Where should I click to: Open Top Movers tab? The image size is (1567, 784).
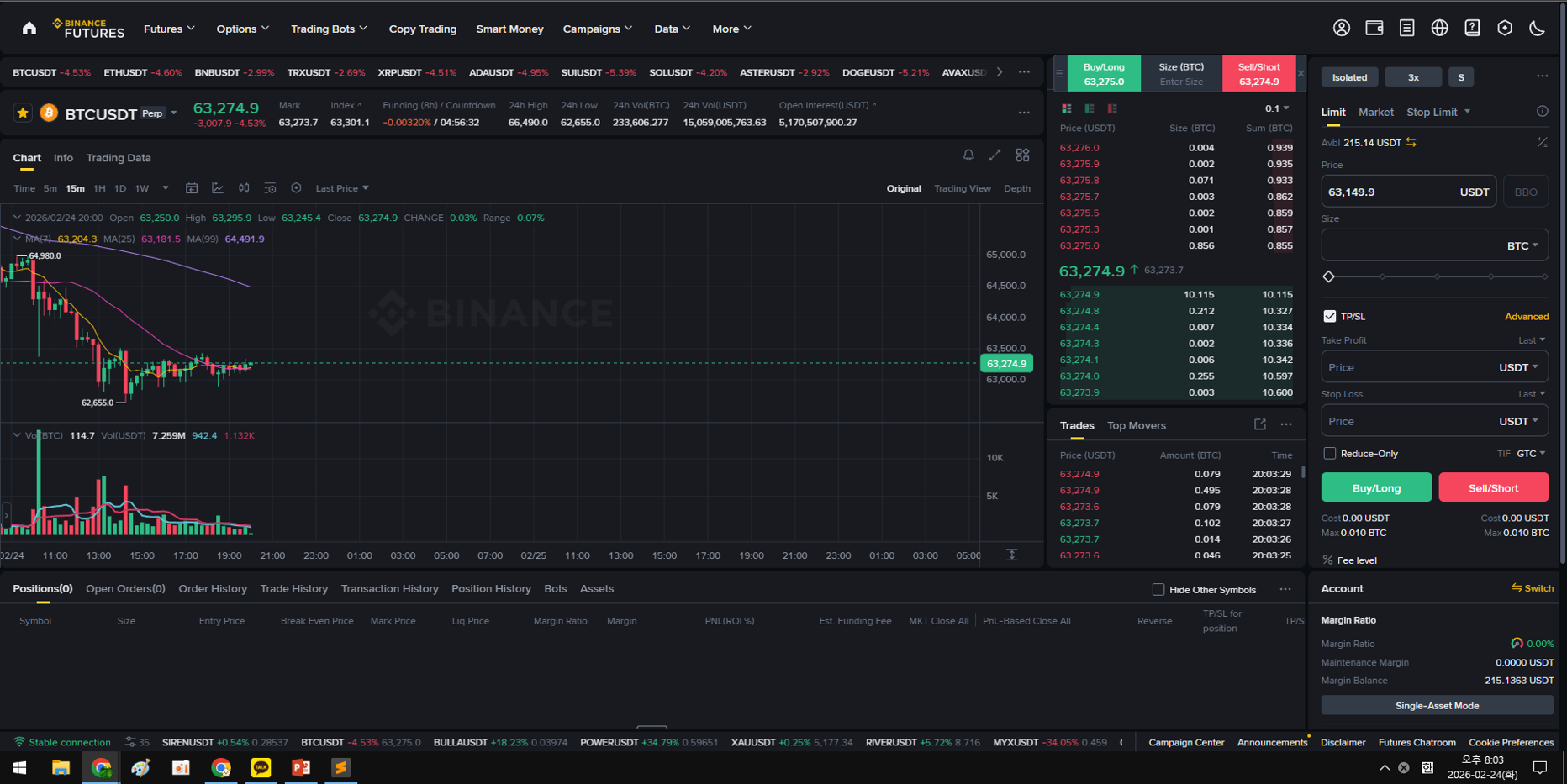point(1137,425)
